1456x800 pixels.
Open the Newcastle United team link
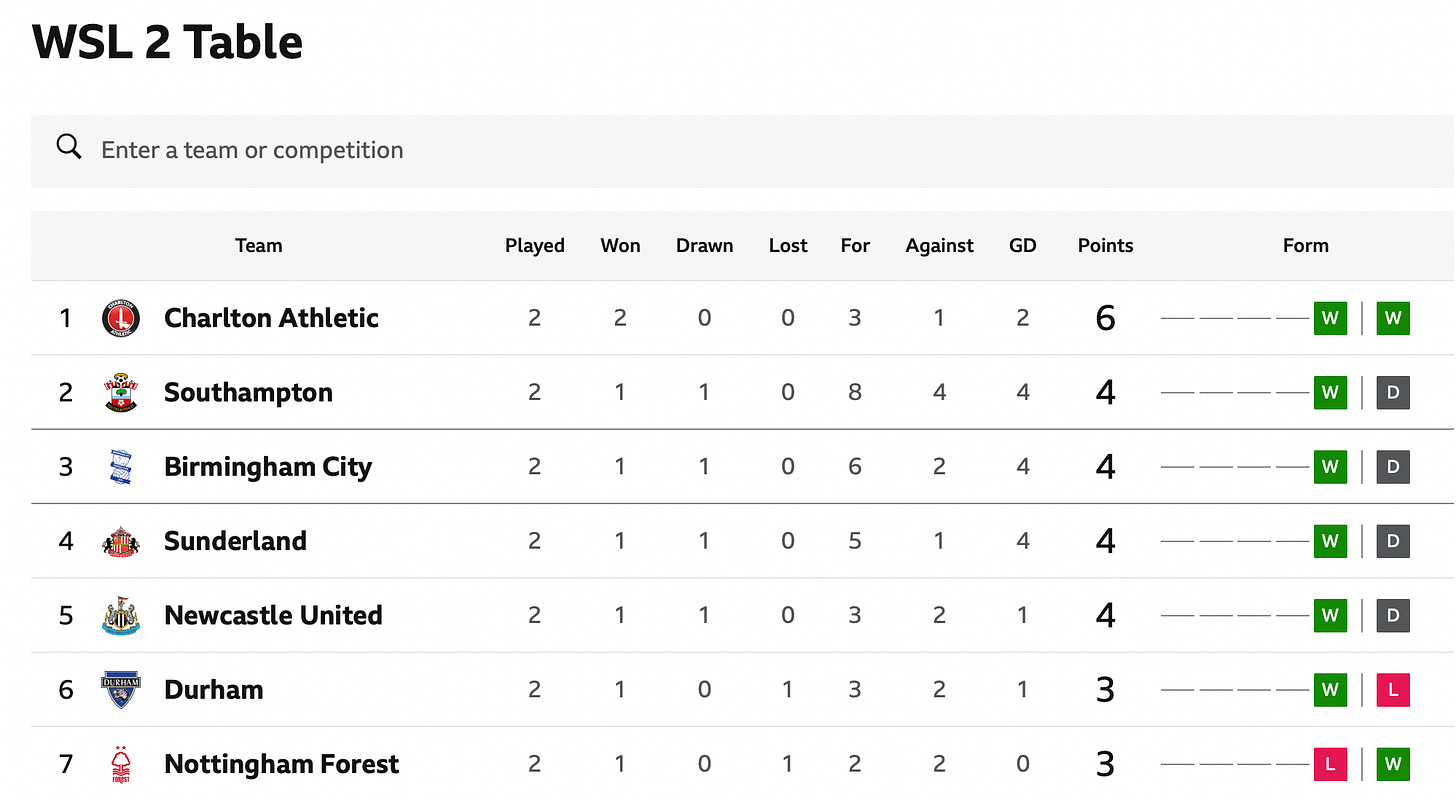click(273, 615)
